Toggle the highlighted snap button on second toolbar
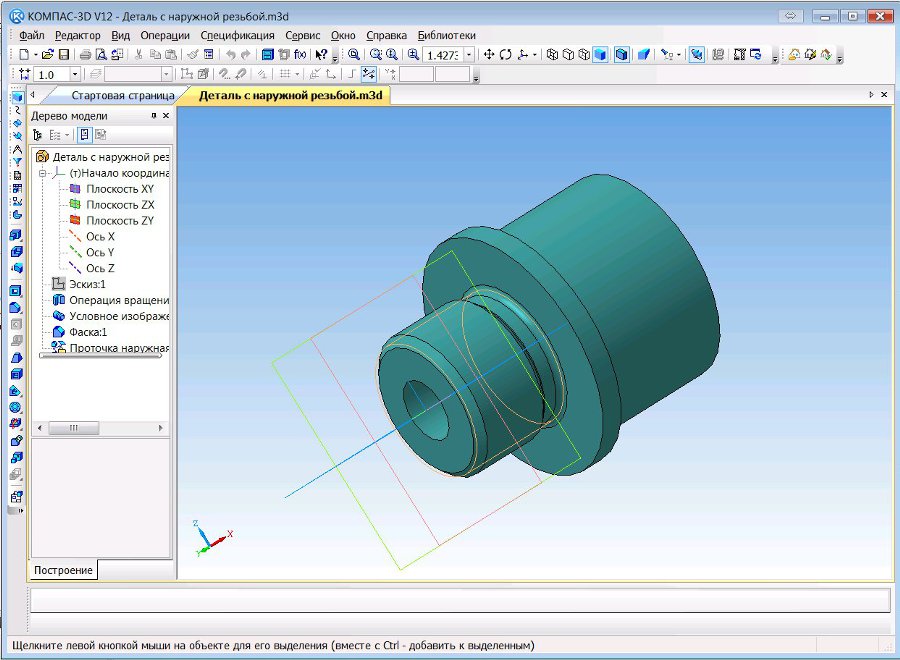Screen dimensions: 900x660 coord(368,74)
